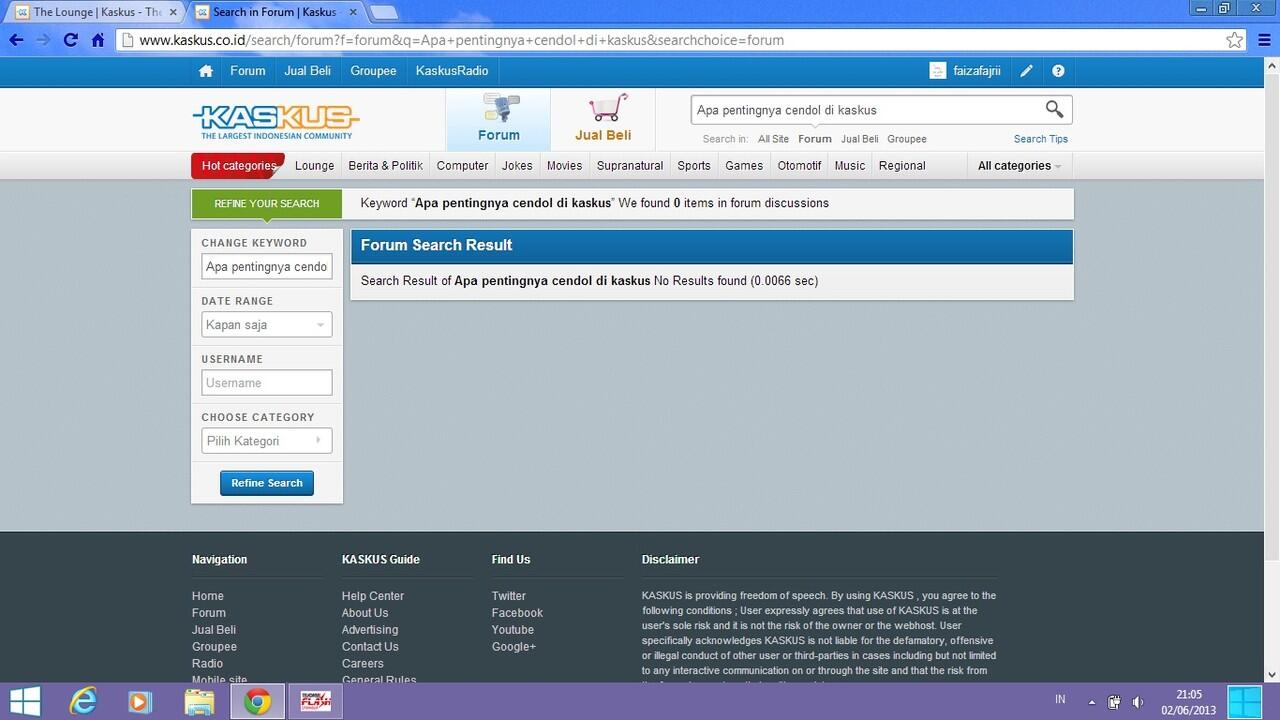Launch Internet Explorer from the taskbar
Screen dimensions: 1280x720
pyautogui.click(x=84, y=701)
